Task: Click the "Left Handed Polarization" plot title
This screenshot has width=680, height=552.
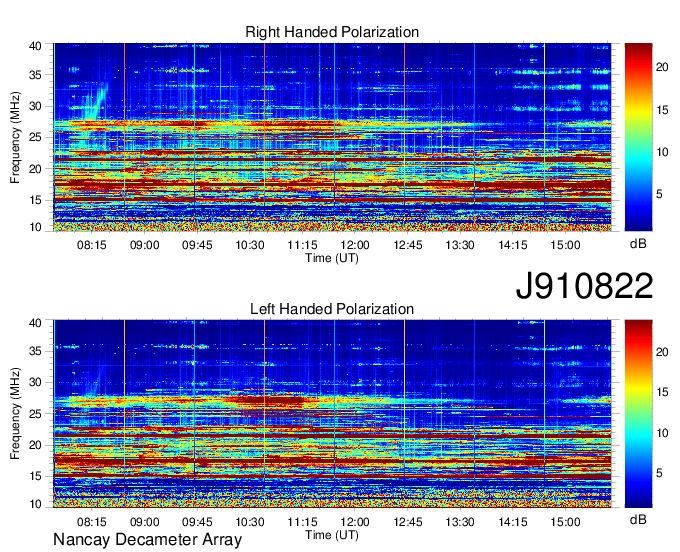Action: tap(332, 309)
